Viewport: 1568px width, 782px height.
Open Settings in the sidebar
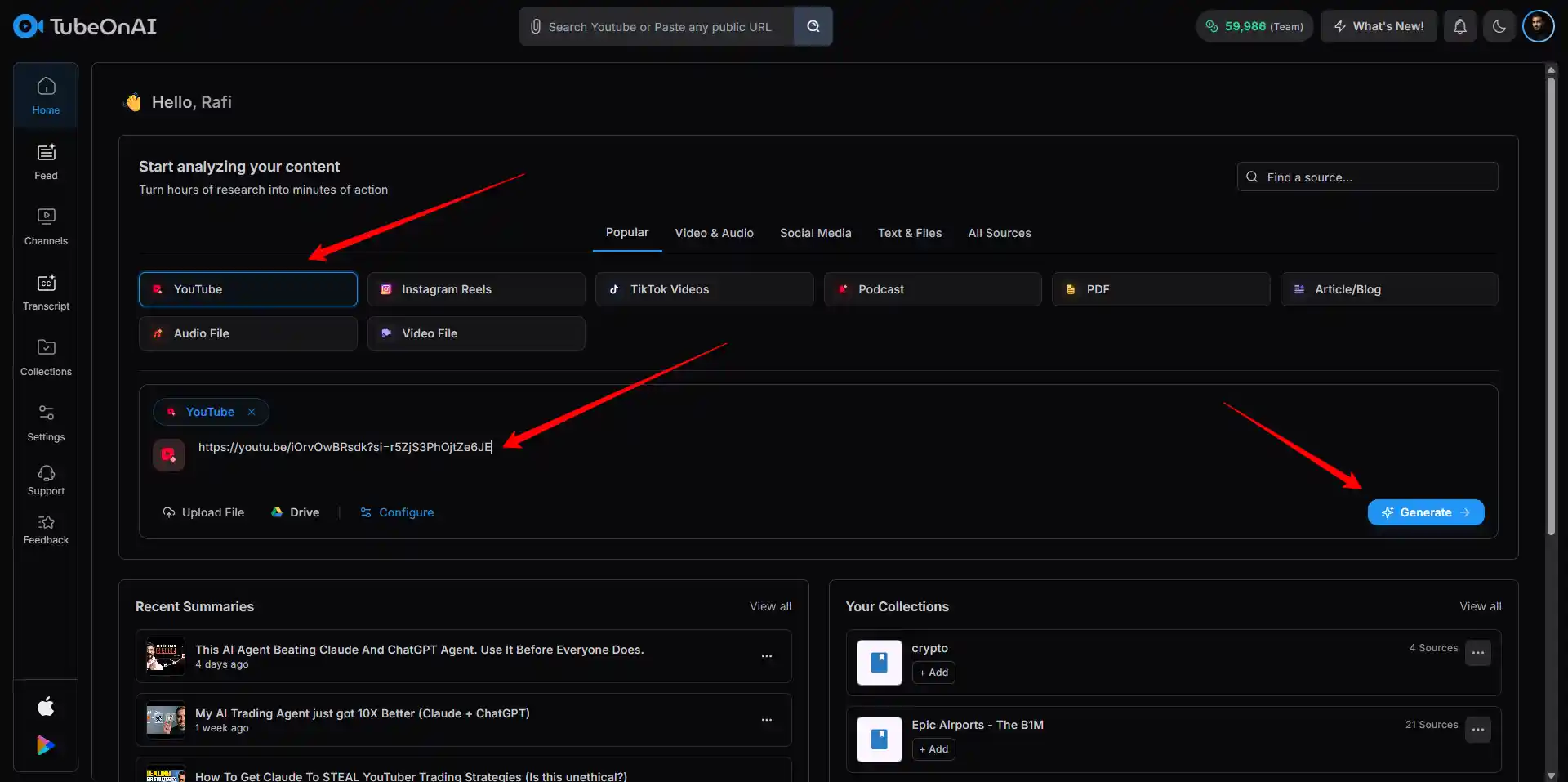46,423
